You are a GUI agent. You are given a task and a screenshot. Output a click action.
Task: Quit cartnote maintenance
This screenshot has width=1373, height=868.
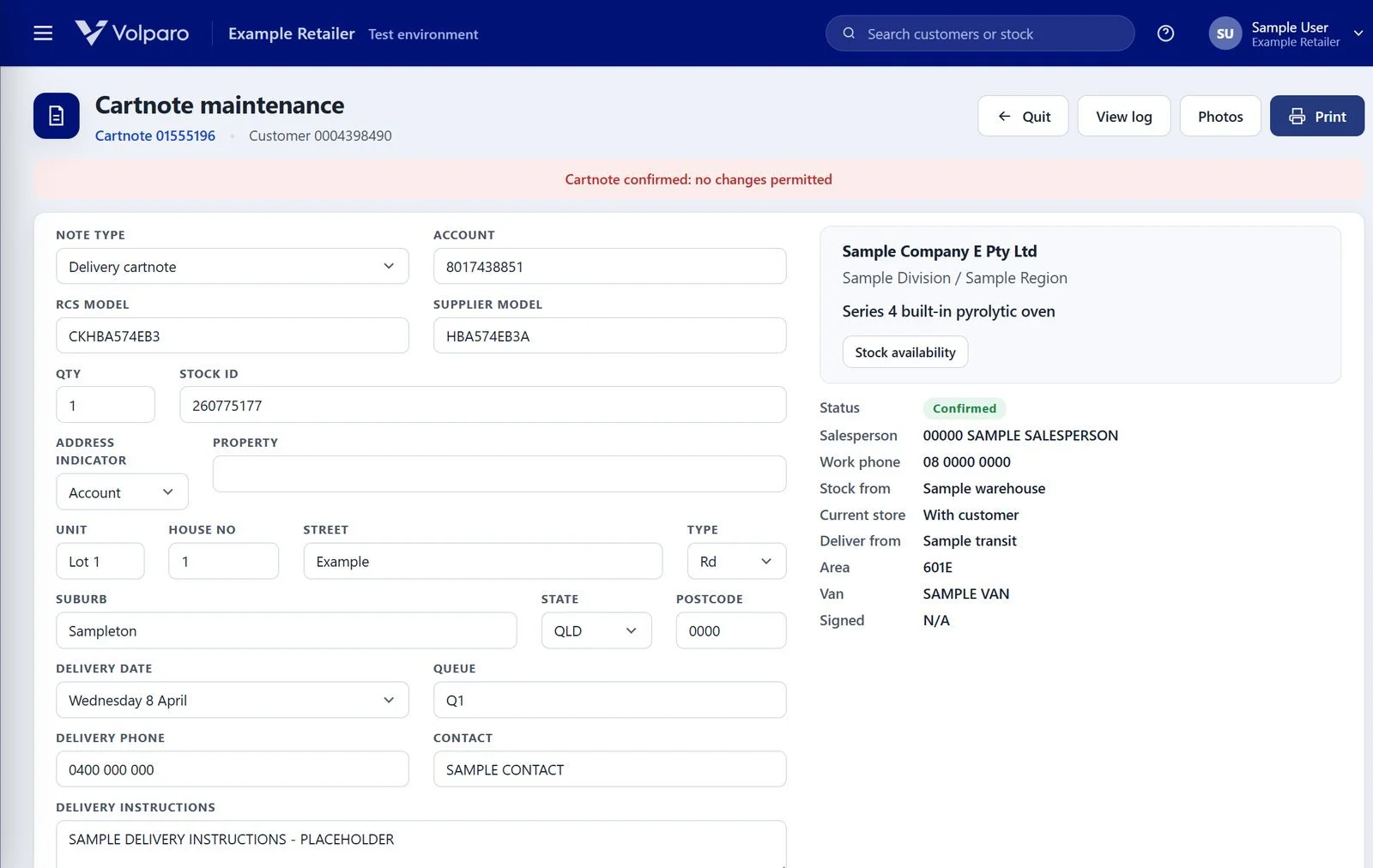(x=1023, y=116)
